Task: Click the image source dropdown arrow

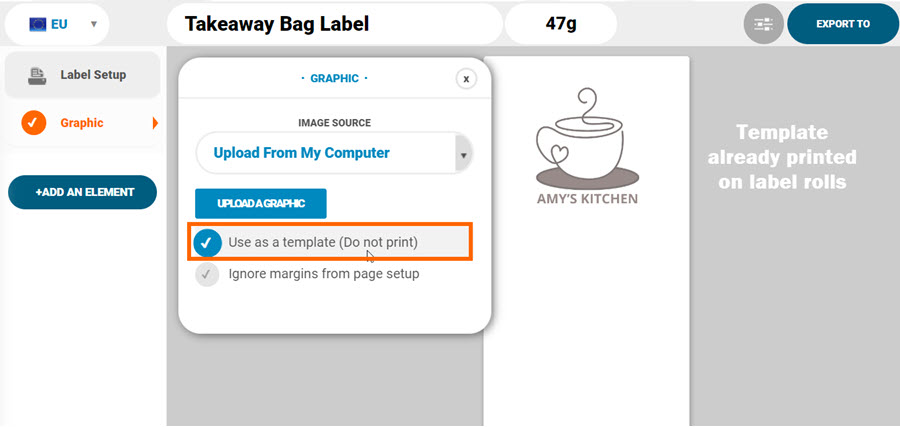Action: pos(464,155)
